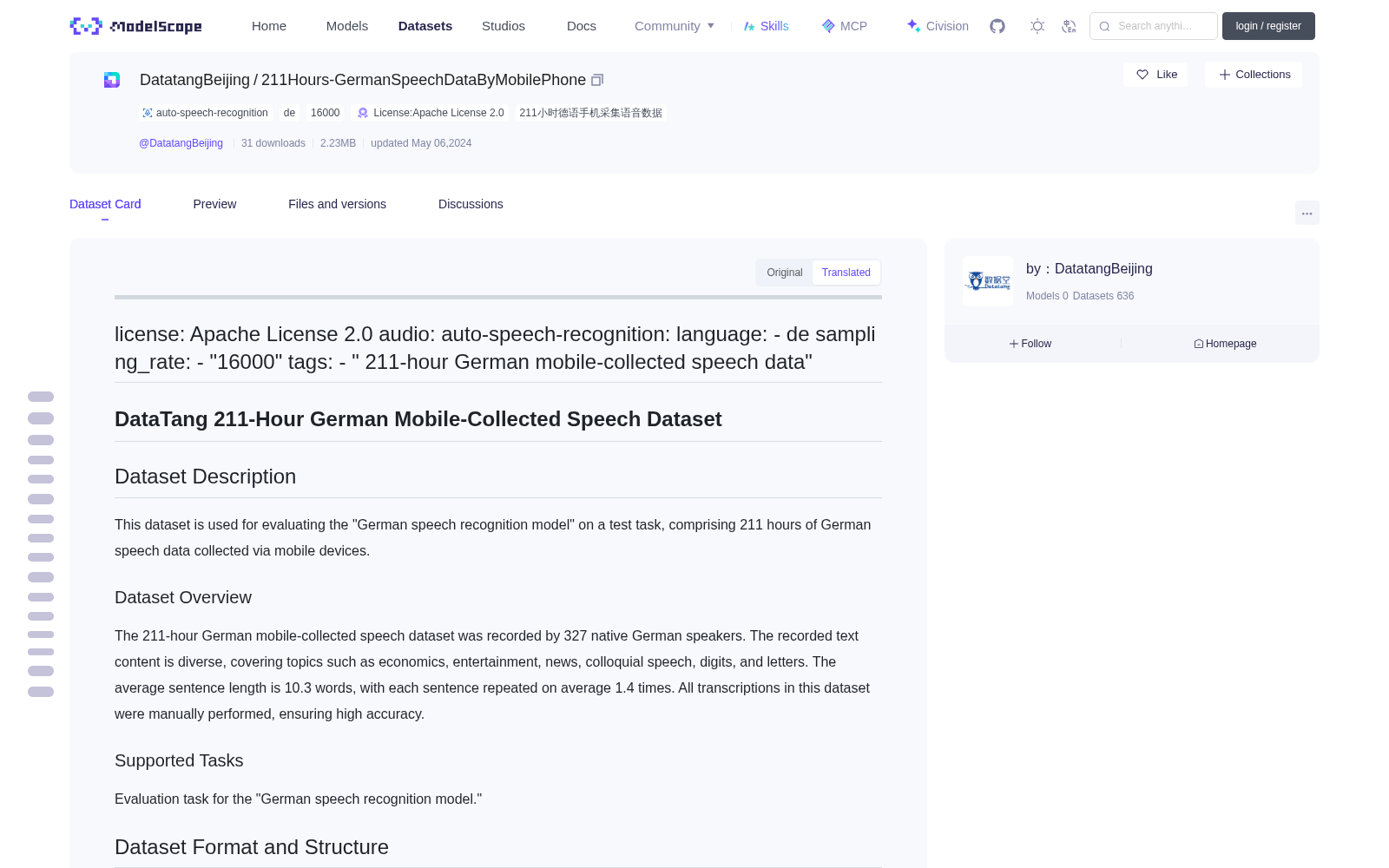The width and height of the screenshot is (1389, 868).
Task: Click the 'by：DatatangBeijing' name
Action: (1089, 269)
